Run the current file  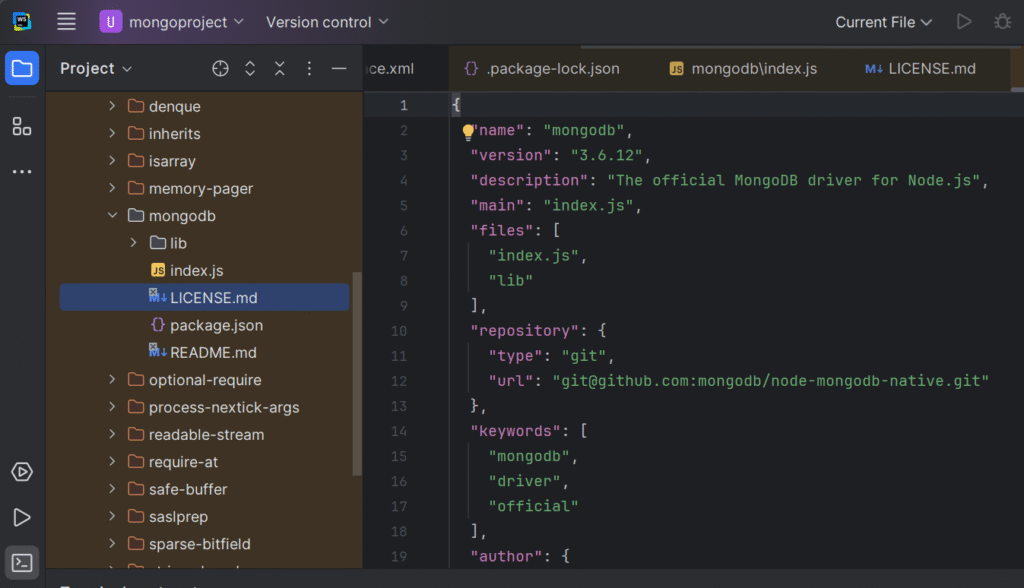964,22
